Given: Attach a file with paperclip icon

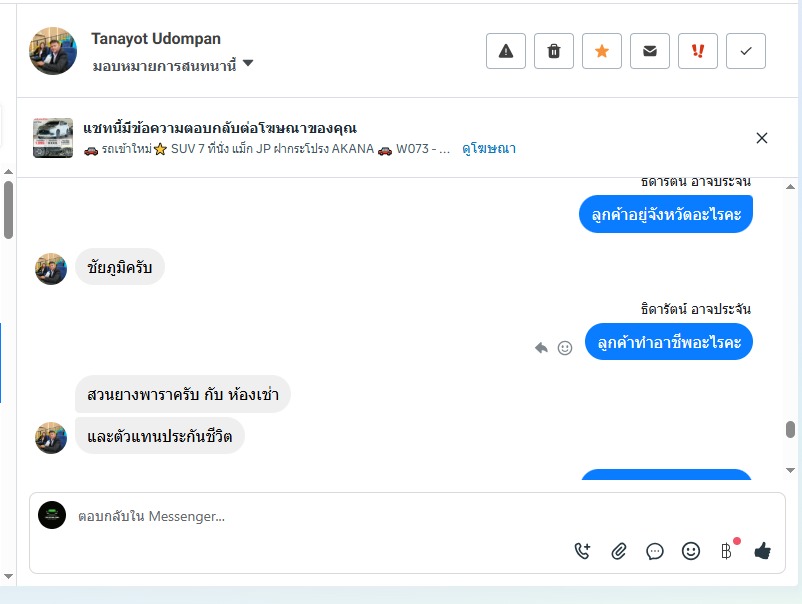Looking at the screenshot, I should click(618, 551).
